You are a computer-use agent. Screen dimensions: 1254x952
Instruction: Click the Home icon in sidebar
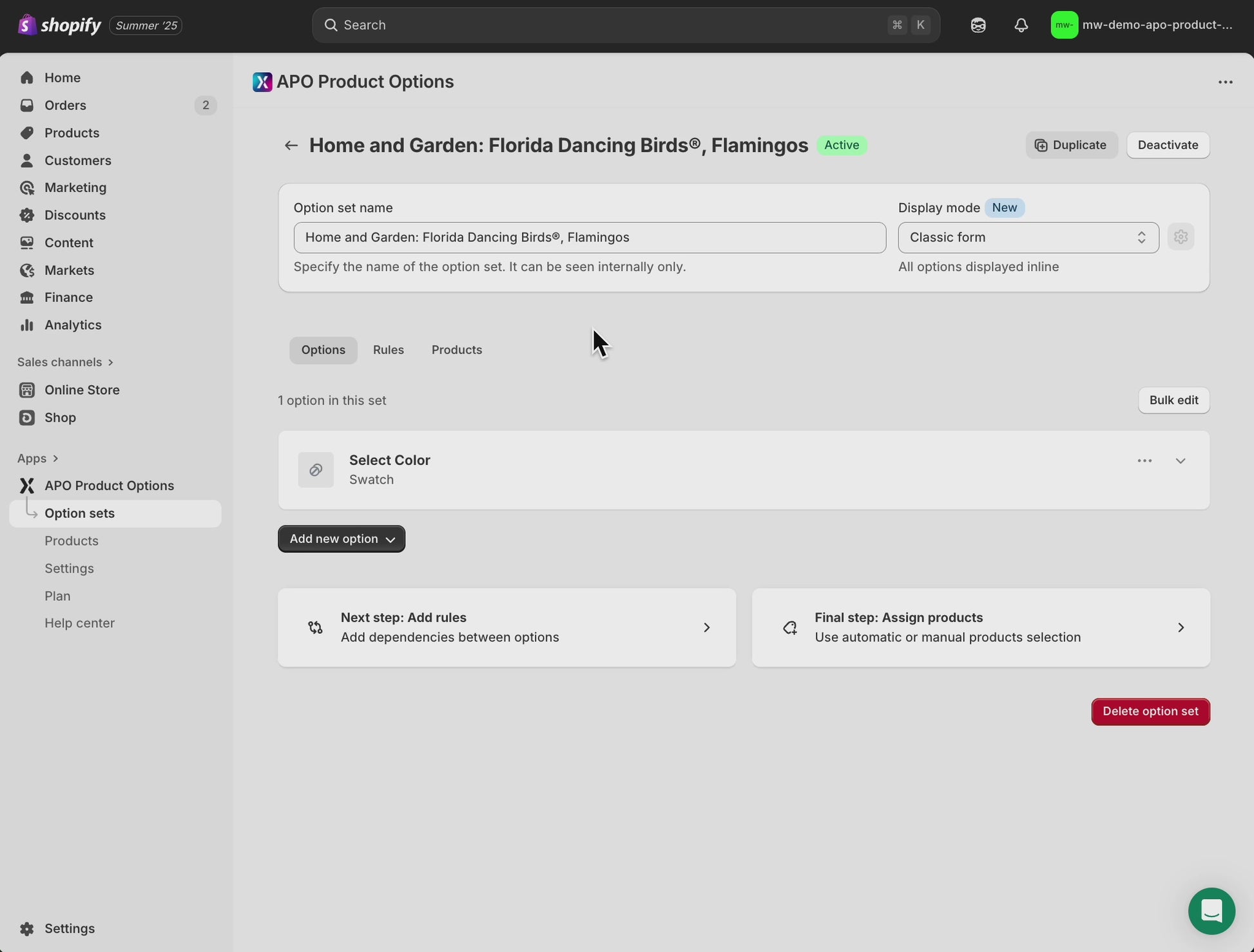pos(27,78)
